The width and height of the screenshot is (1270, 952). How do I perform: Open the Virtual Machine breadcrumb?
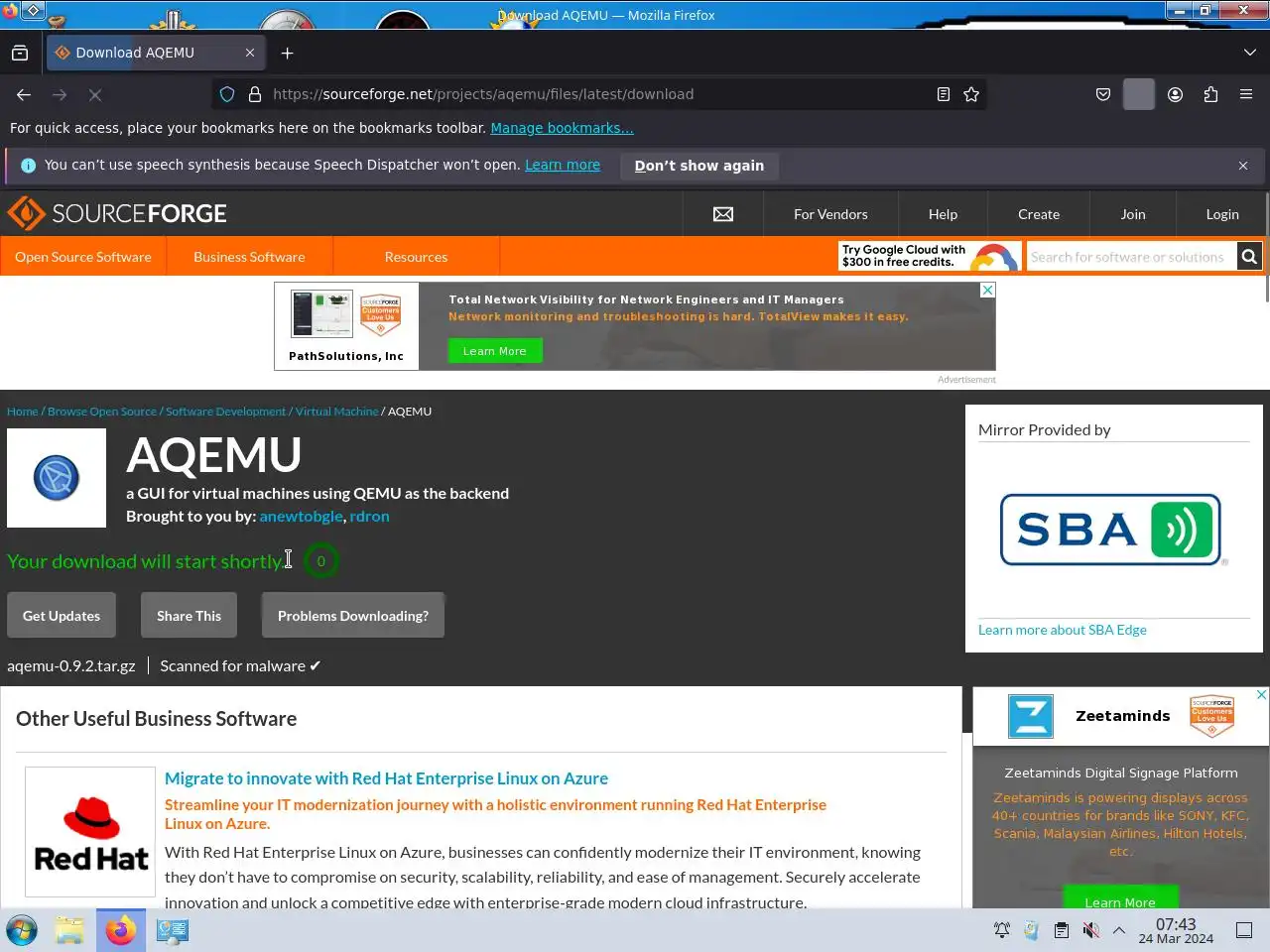click(336, 412)
